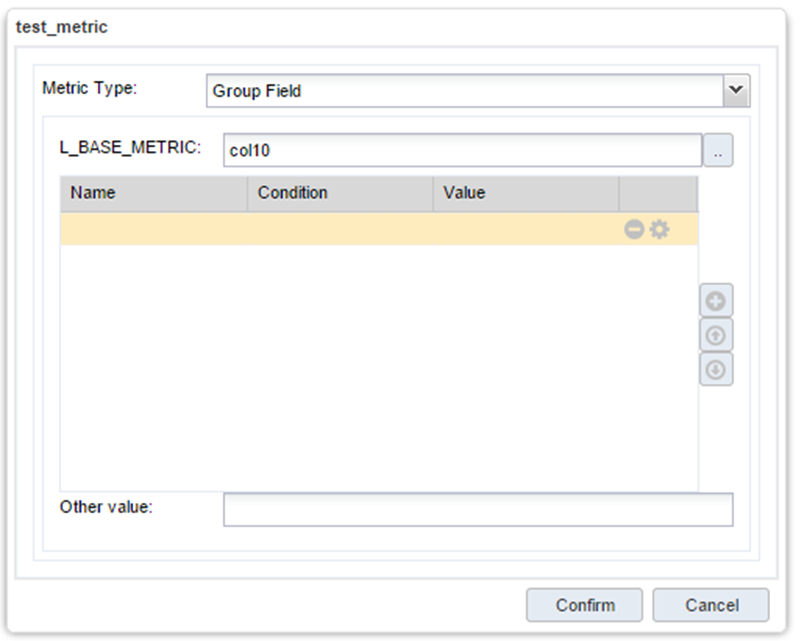Move selected row down with arrow button
Image resolution: width=800 pixels, height=641 pixels.
(716, 369)
